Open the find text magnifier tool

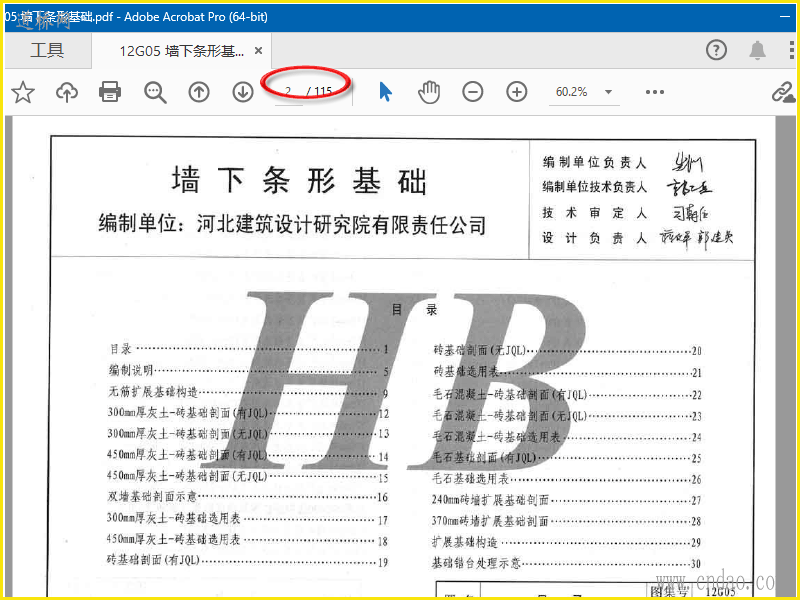pos(155,92)
